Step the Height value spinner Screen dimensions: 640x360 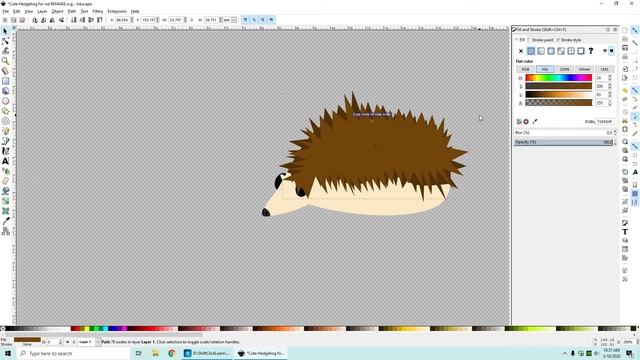220,20
